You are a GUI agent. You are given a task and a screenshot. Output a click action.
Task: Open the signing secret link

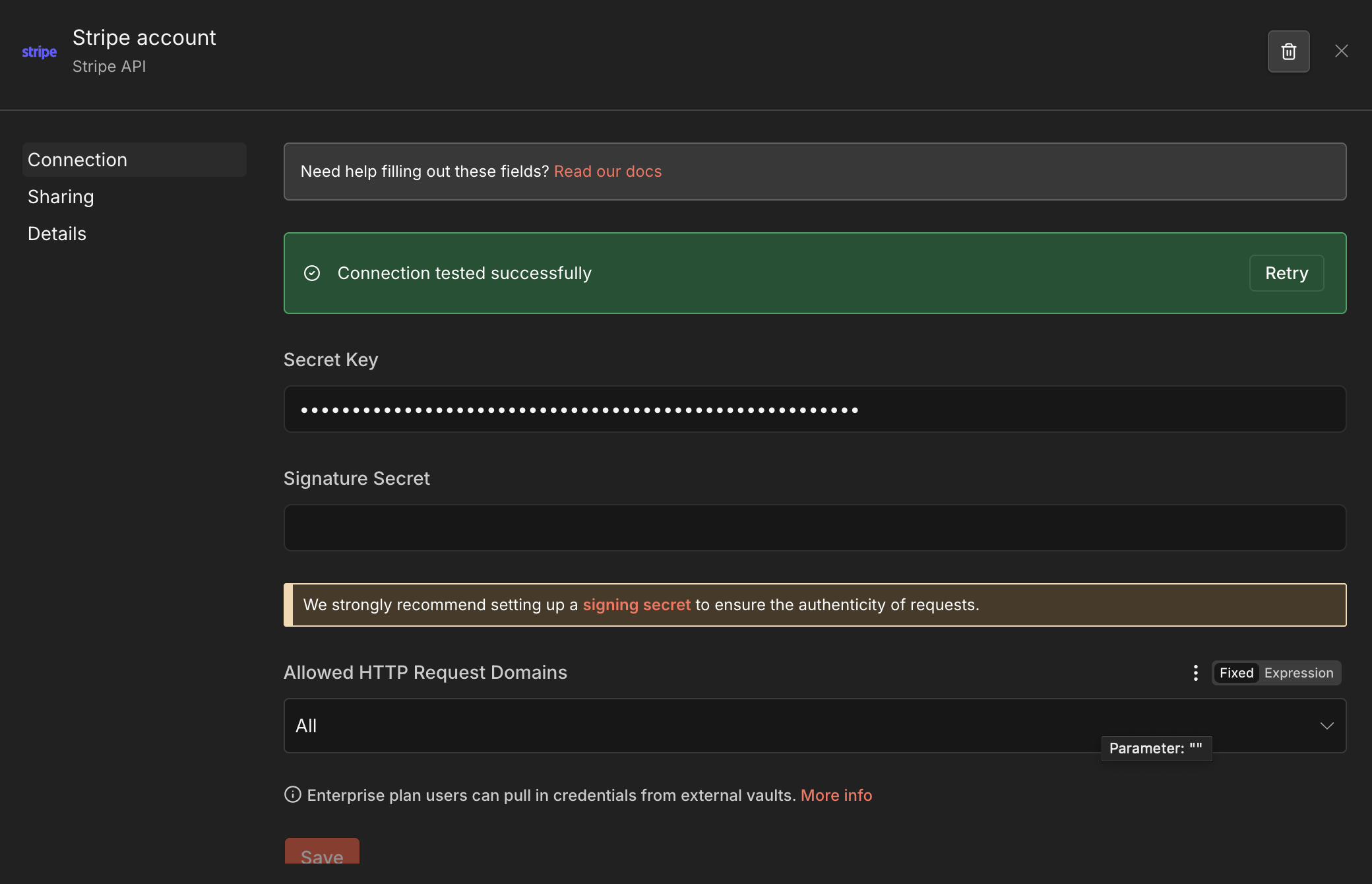637,605
